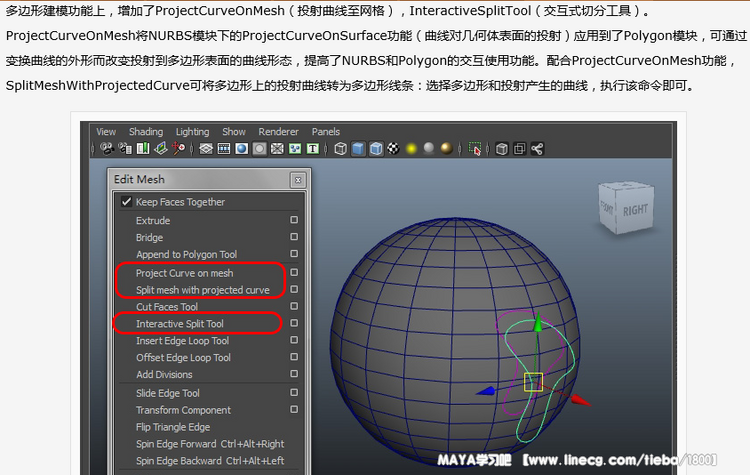Image resolution: width=750 pixels, height=475 pixels.
Task: Open Append to Polygon Tool option box
Action: 294,254
